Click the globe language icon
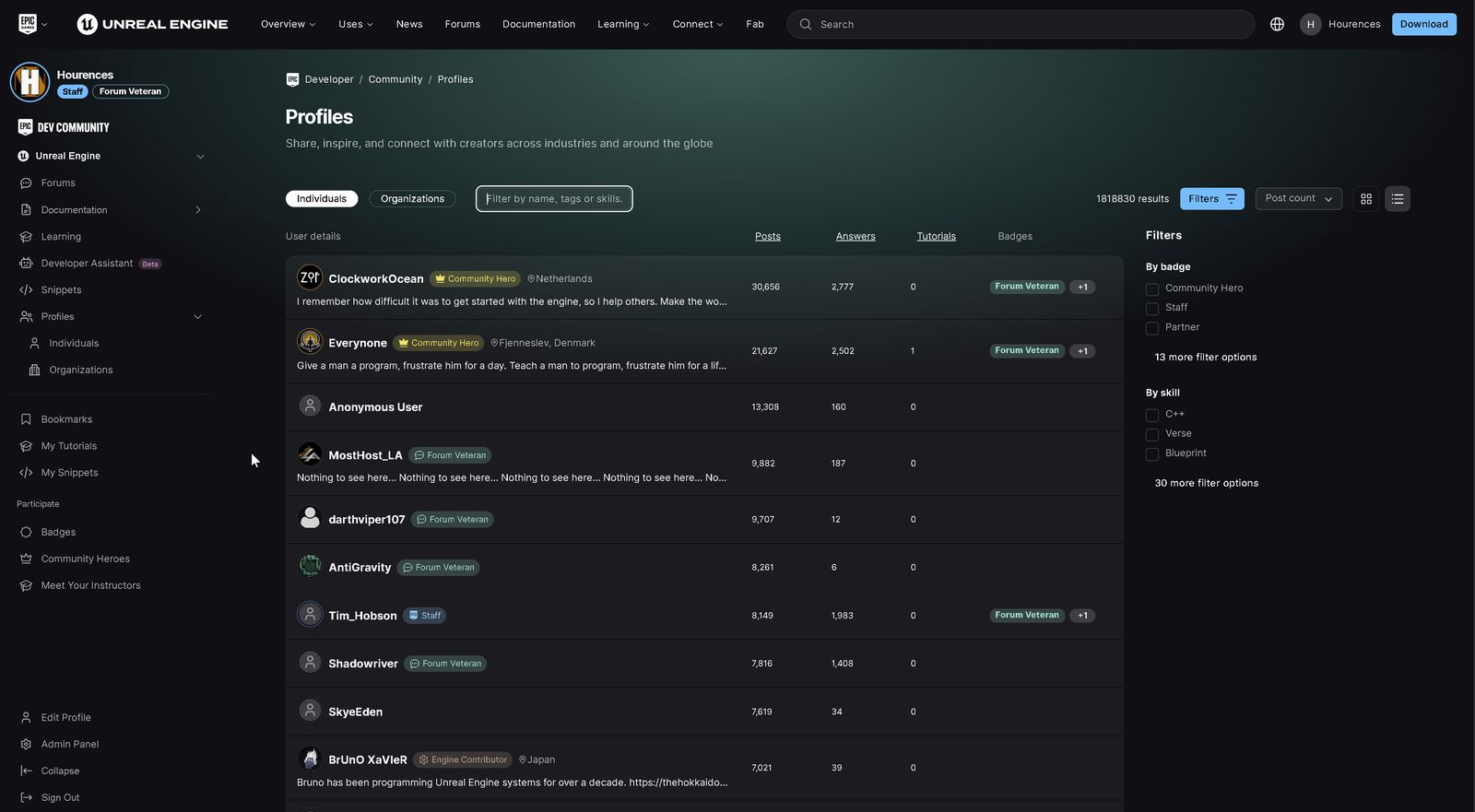The height and width of the screenshot is (812, 1475). point(1277,25)
